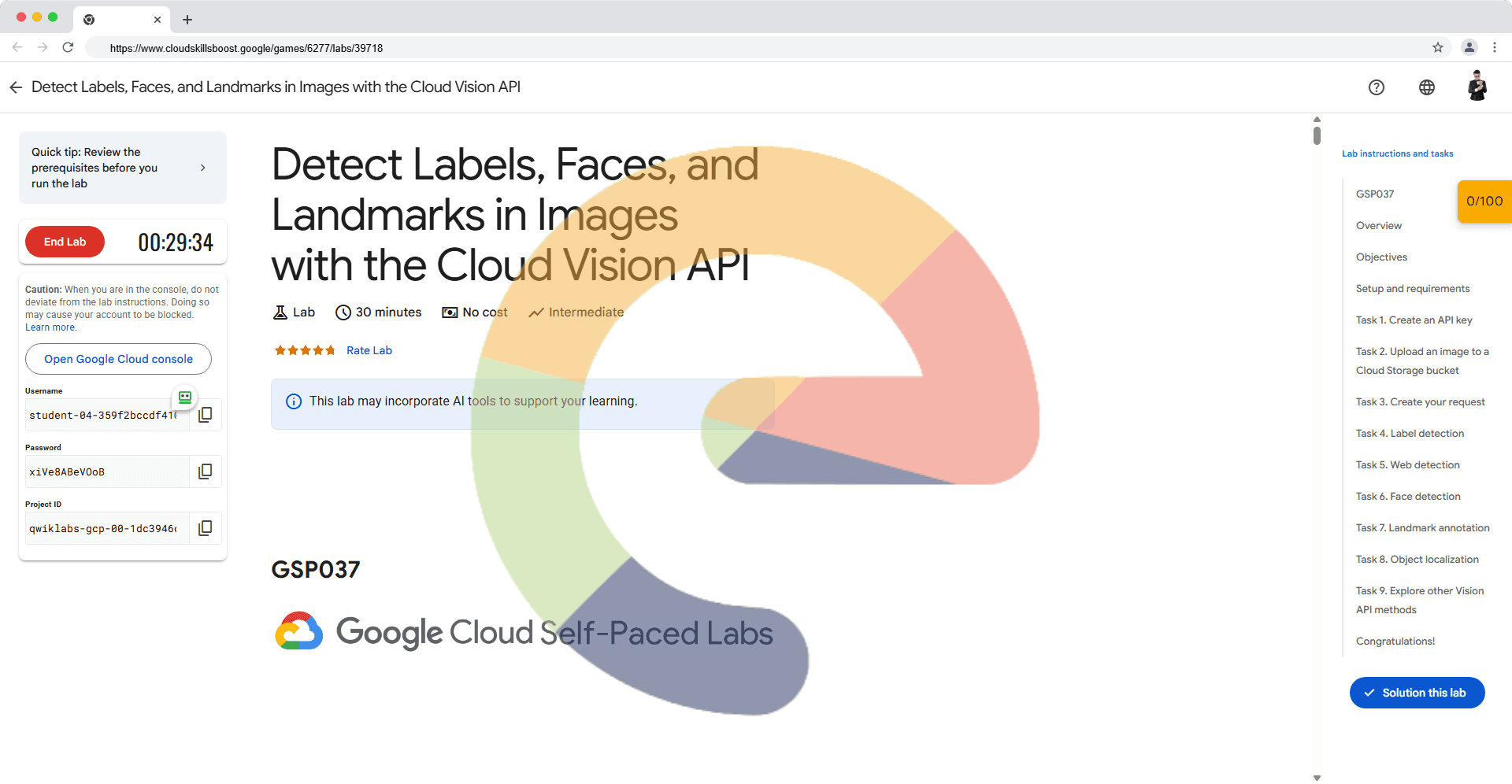Image resolution: width=1512 pixels, height=784 pixels.
Task: Open the language globe icon
Action: point(1427,87)
